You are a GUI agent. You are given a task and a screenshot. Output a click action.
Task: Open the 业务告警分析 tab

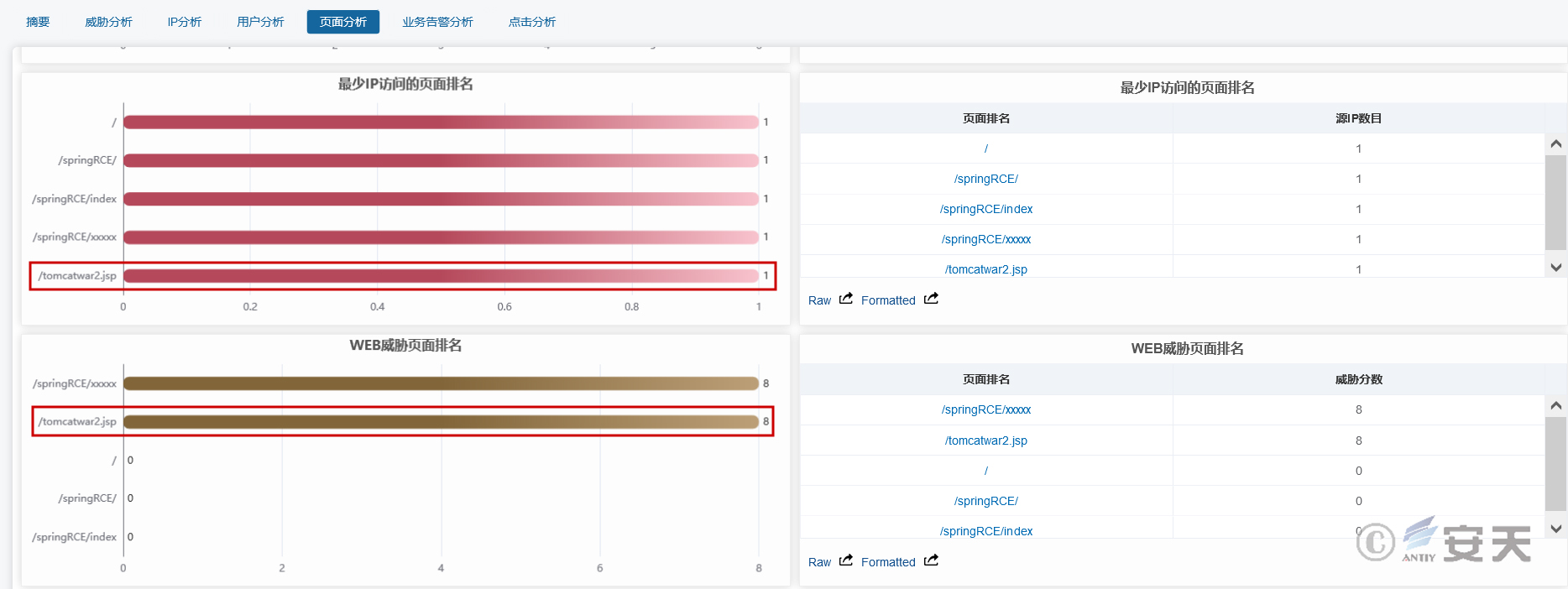point(437,22)
